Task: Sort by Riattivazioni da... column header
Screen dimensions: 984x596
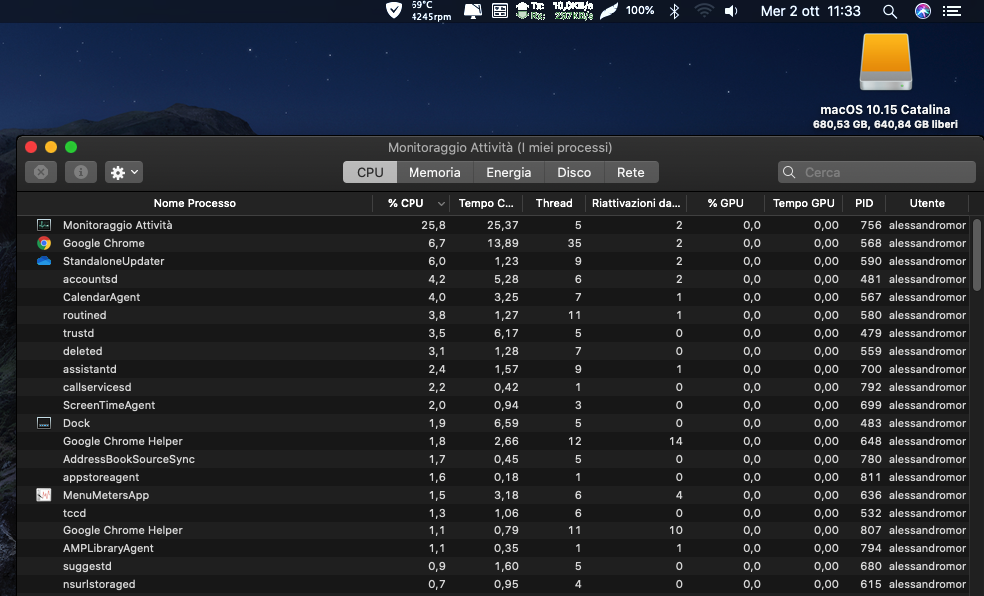Action: (x=636, y=203)
